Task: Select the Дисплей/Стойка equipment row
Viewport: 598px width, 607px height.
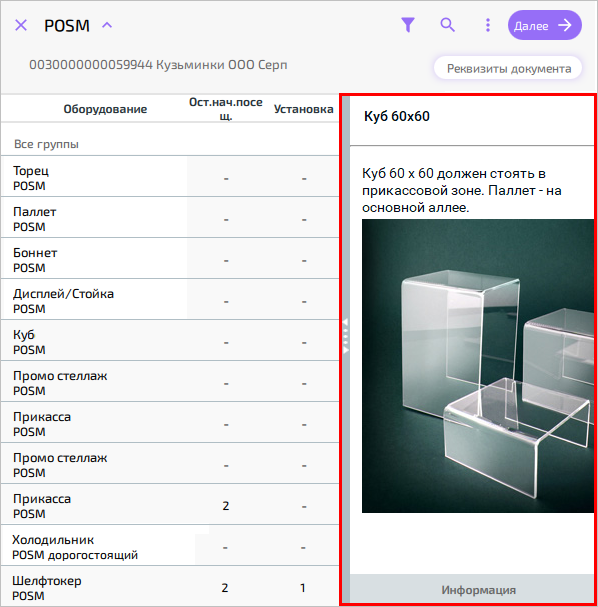Action: coord(170,301)
